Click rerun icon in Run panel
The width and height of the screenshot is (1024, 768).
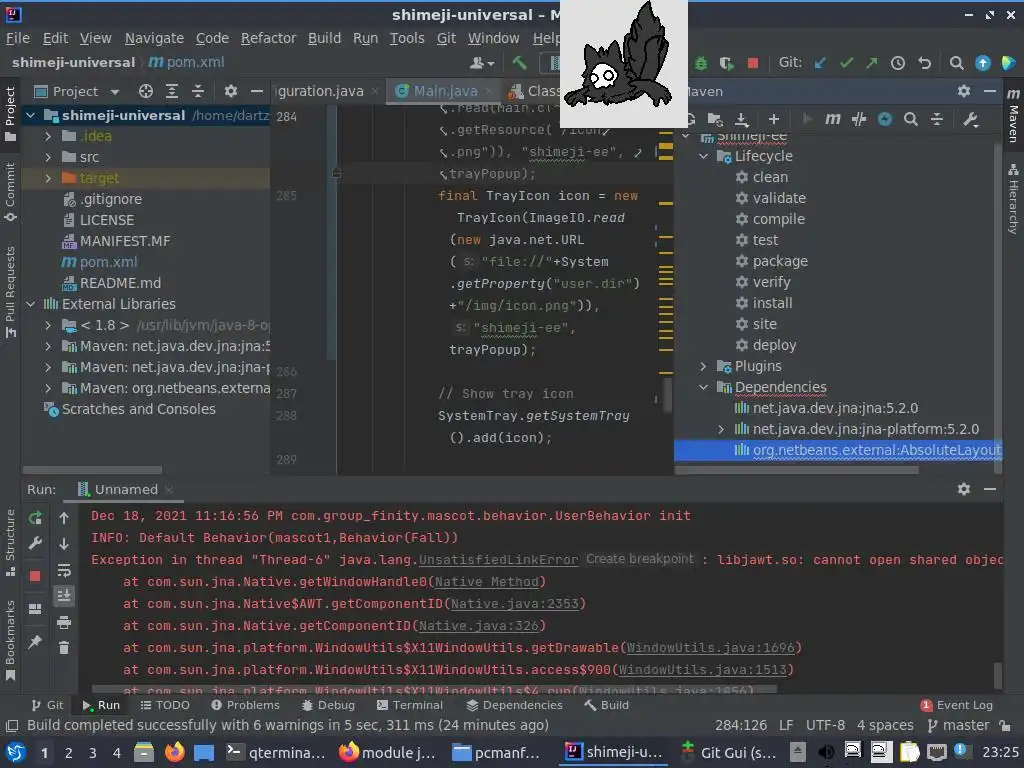point(35,518)
